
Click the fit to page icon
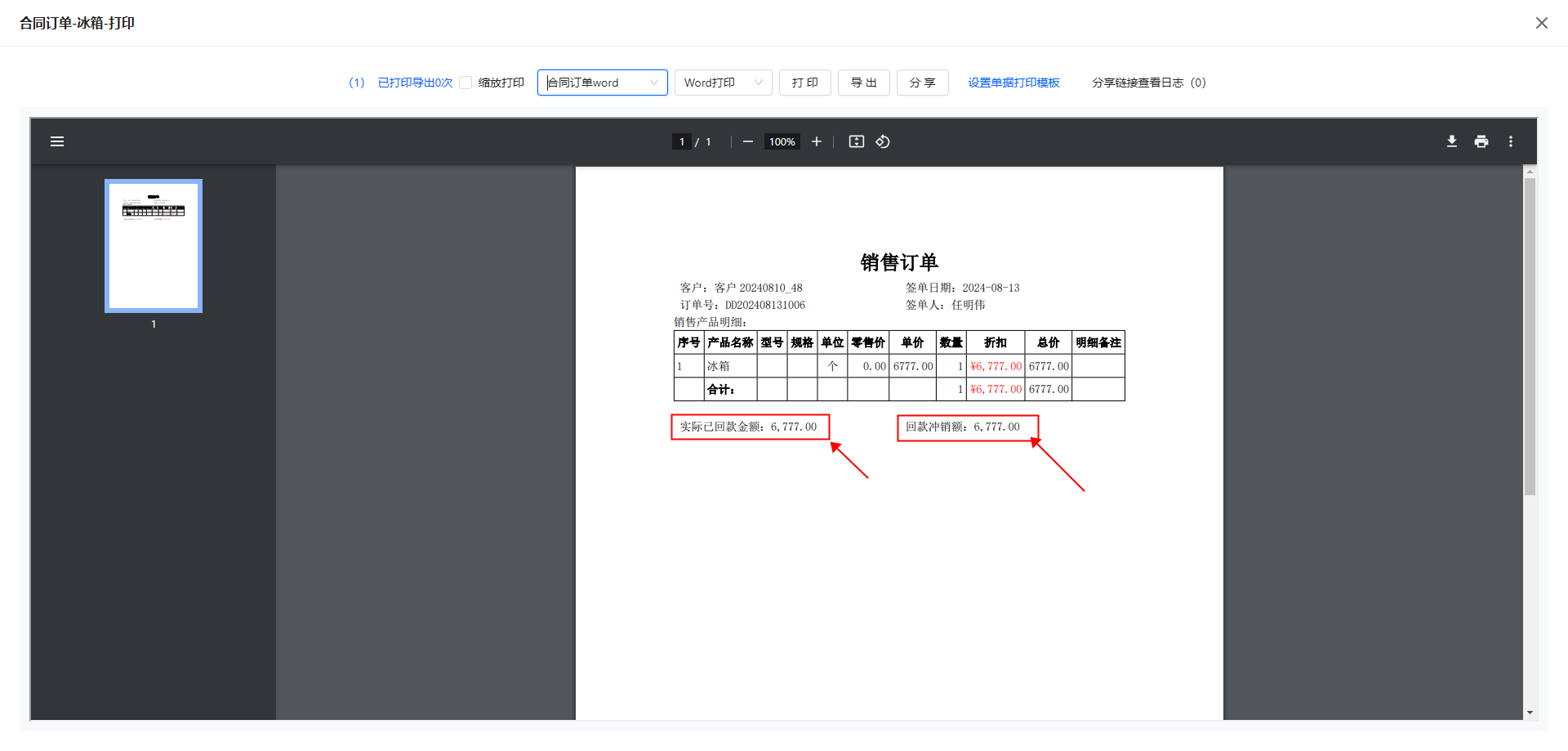pos(856,141)
